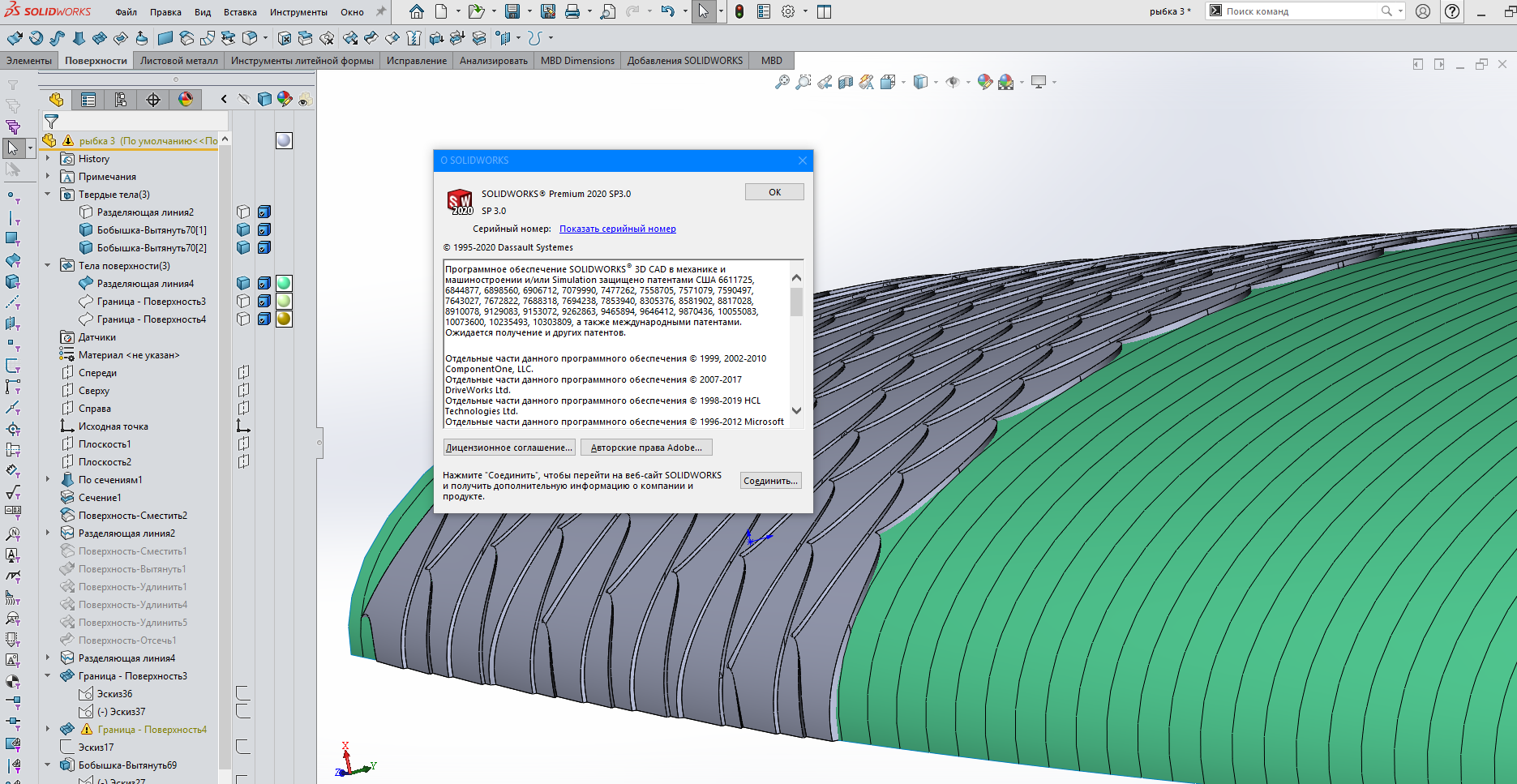Expand the History folder
This screenshot has width=1517, height=784.
[x=48, y=159]
